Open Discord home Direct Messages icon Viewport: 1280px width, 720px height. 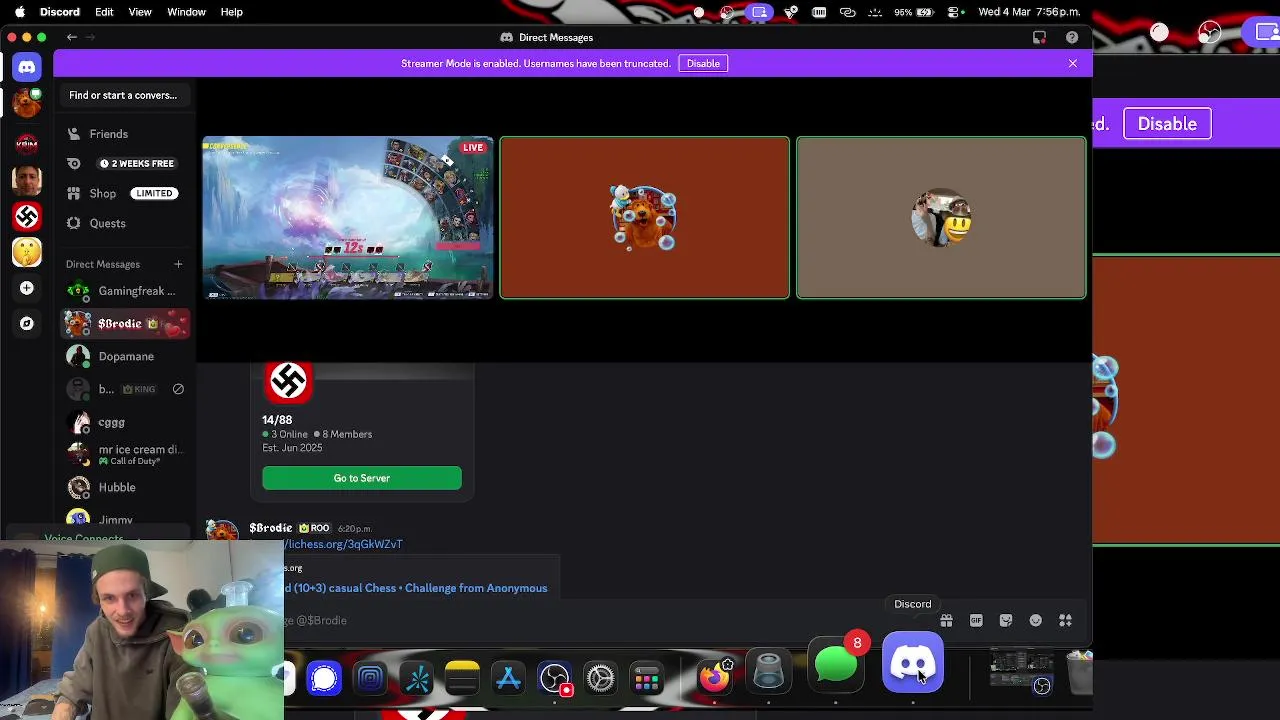[27, 67]
